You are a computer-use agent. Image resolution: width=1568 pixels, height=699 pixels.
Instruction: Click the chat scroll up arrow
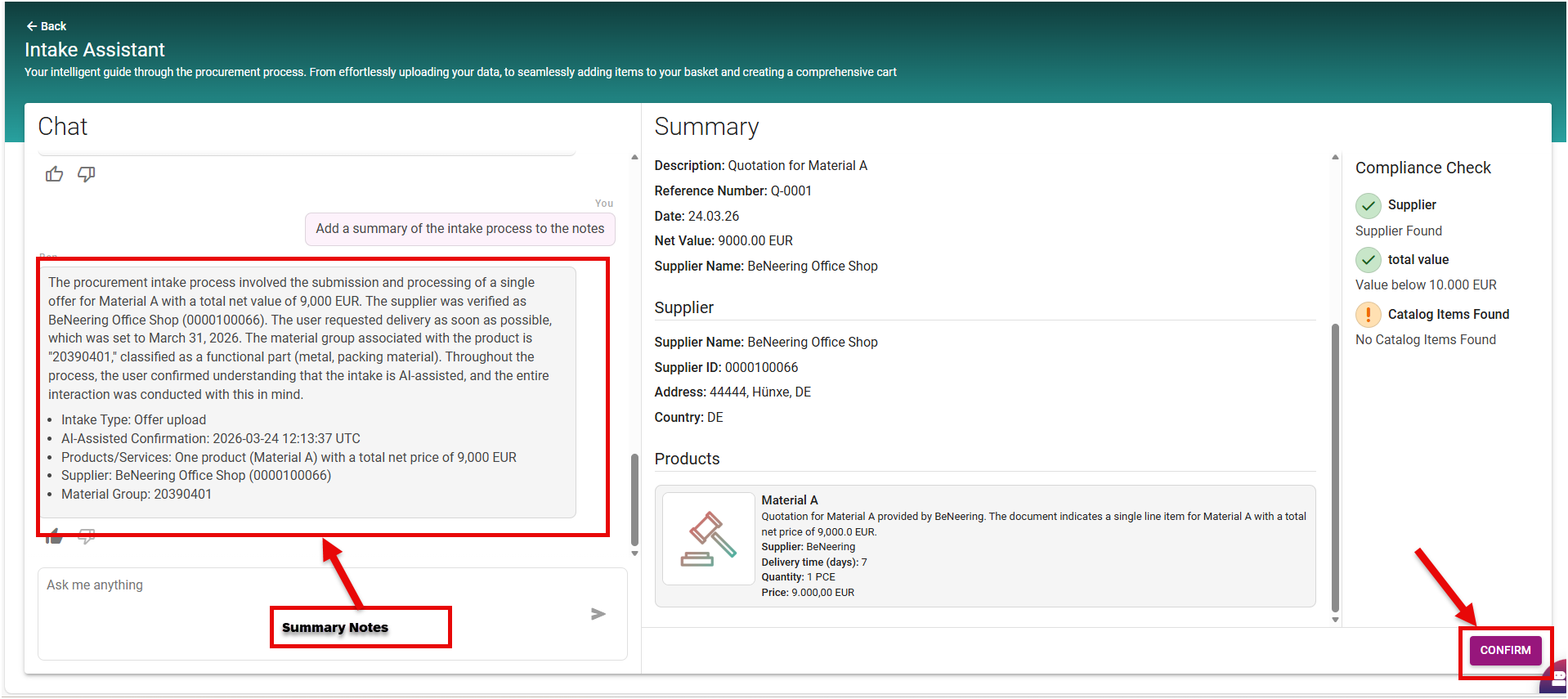click(x=634, y=157)
